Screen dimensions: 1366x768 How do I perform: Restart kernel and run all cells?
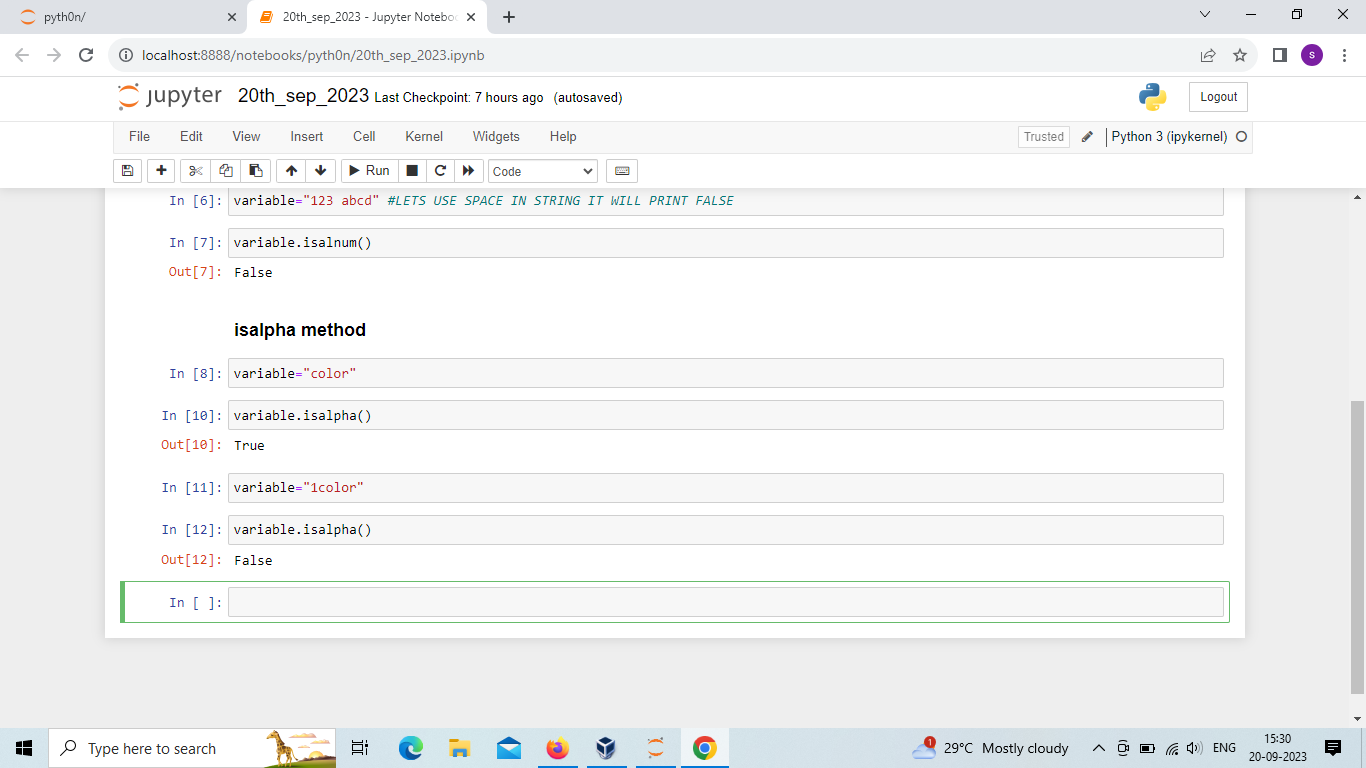[x=468, y=170]
